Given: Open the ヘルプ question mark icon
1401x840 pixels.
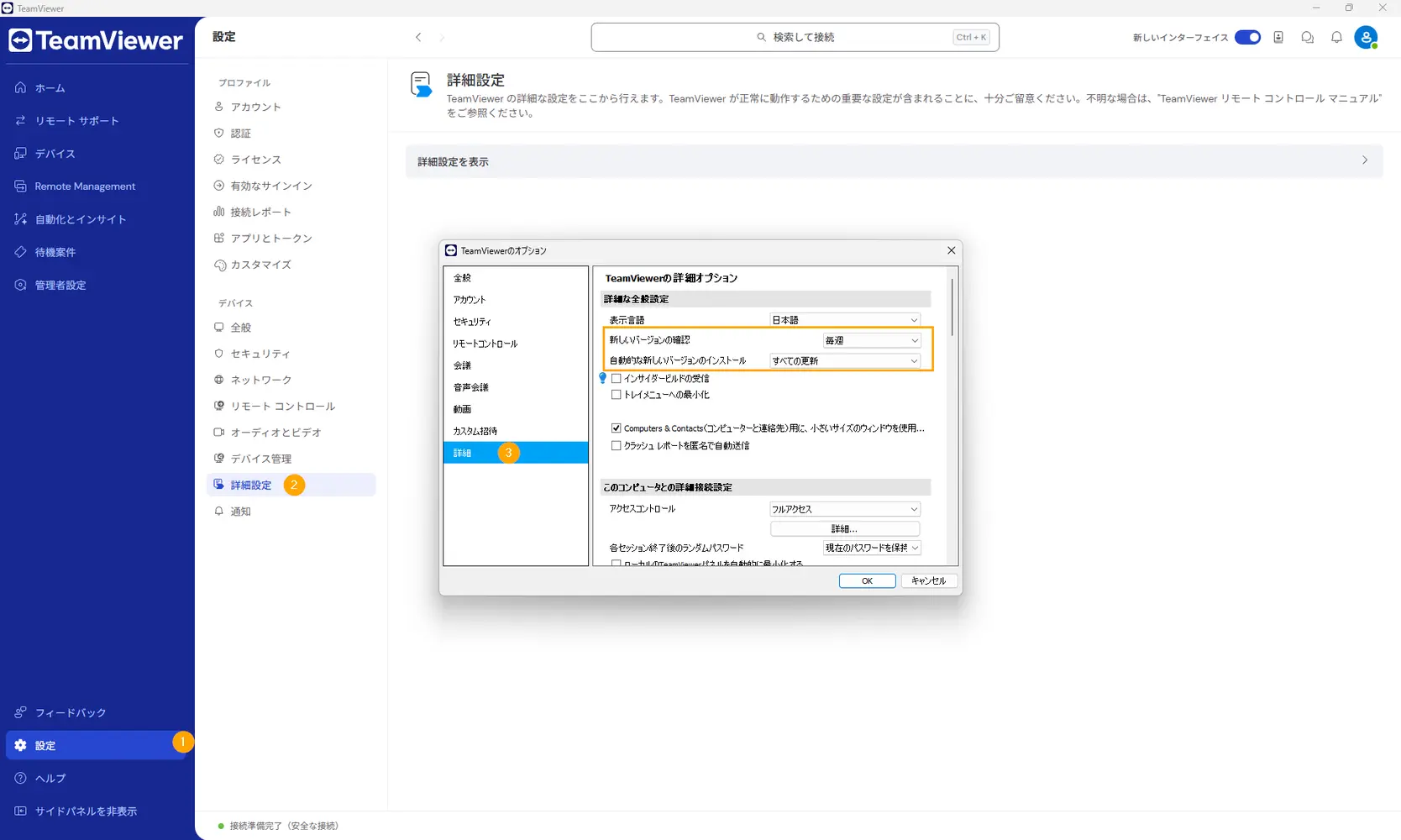Looking at the screenshot, I should [20, 778].
